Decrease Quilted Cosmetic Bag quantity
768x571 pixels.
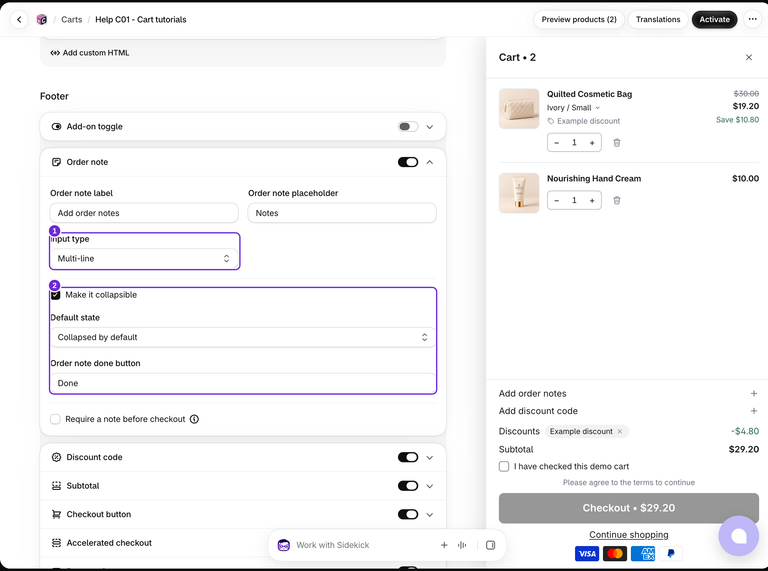pos(556,143)
